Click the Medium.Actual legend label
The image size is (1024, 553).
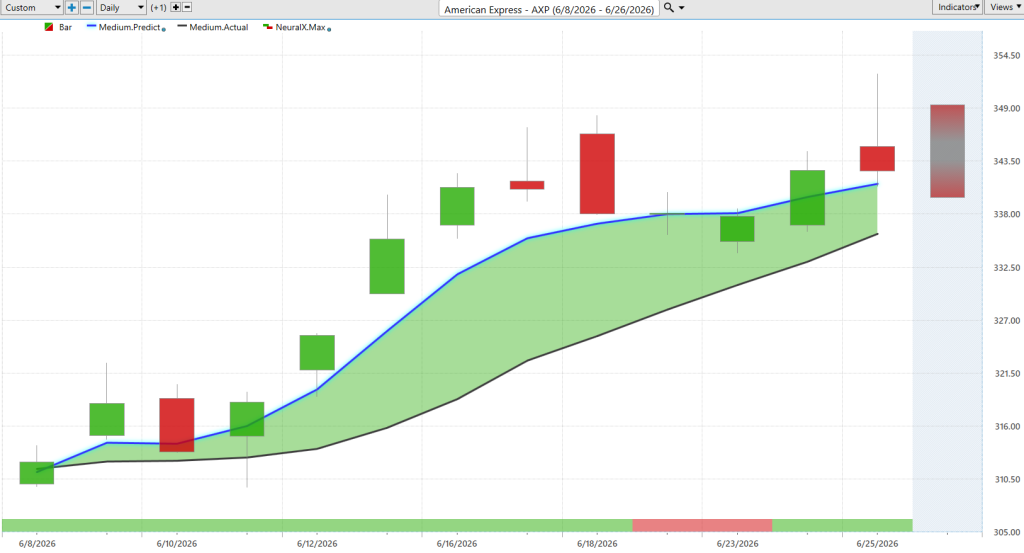[x=219, y=27]
